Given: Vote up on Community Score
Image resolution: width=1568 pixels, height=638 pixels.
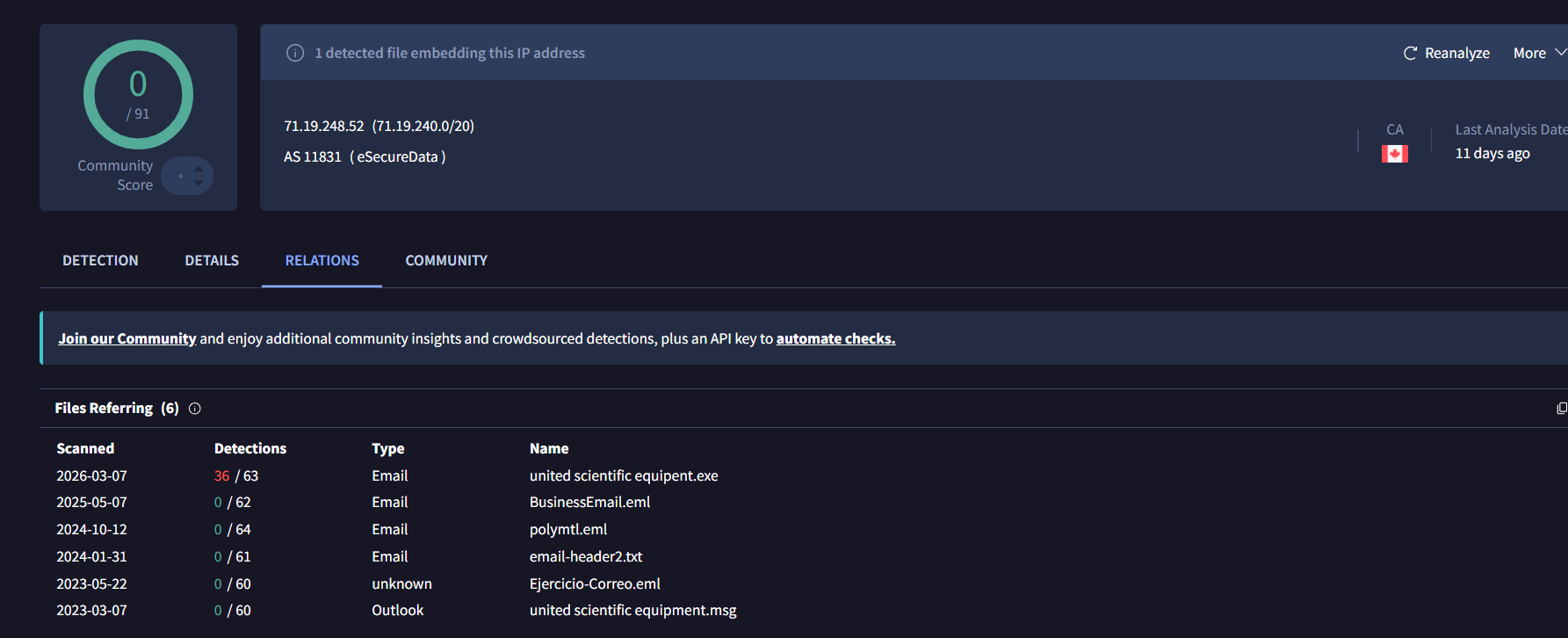Looking at the screenshot, I should [x=199, y=169].
